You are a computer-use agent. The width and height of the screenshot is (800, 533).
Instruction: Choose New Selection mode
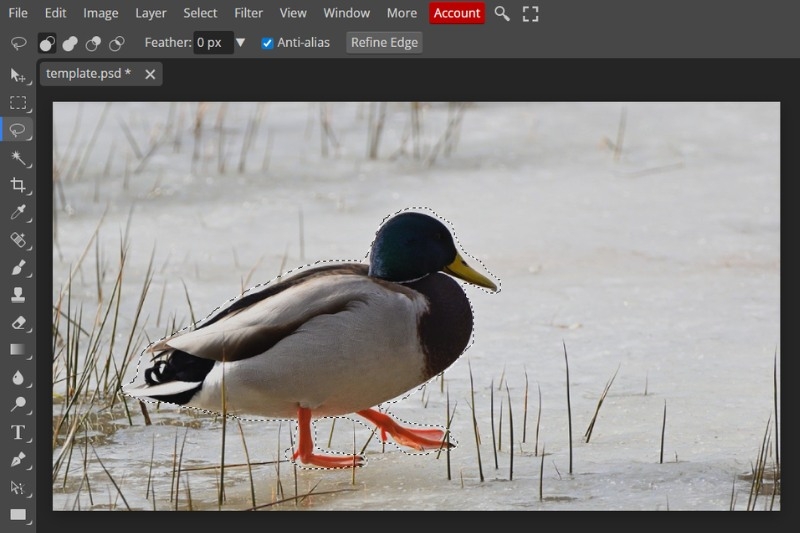click(47, 43)
